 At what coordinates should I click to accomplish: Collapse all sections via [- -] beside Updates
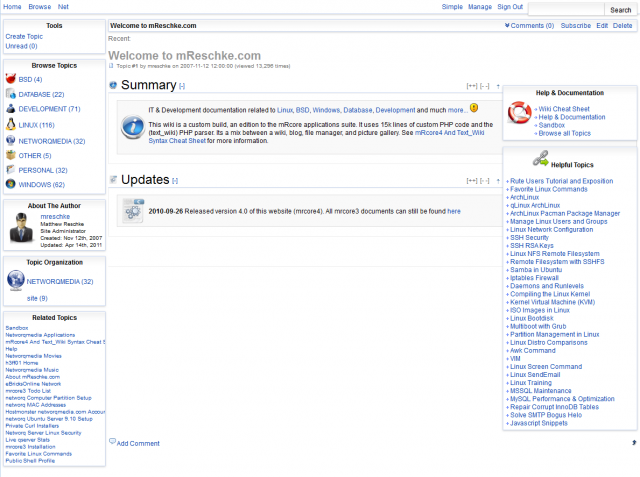pyautogui.click(x=484, y=181)
